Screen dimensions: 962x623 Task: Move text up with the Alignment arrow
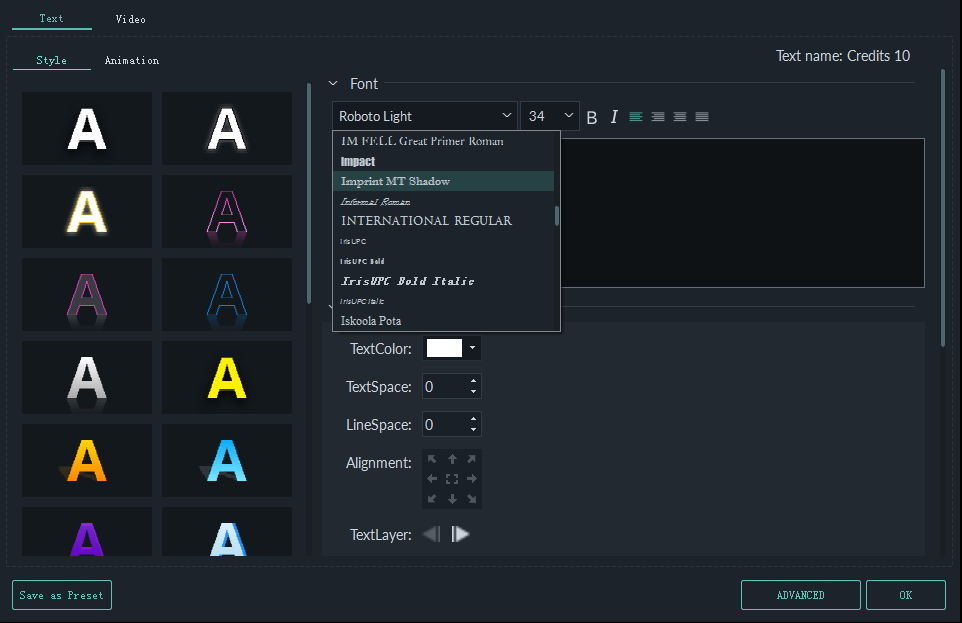(452, 459)
